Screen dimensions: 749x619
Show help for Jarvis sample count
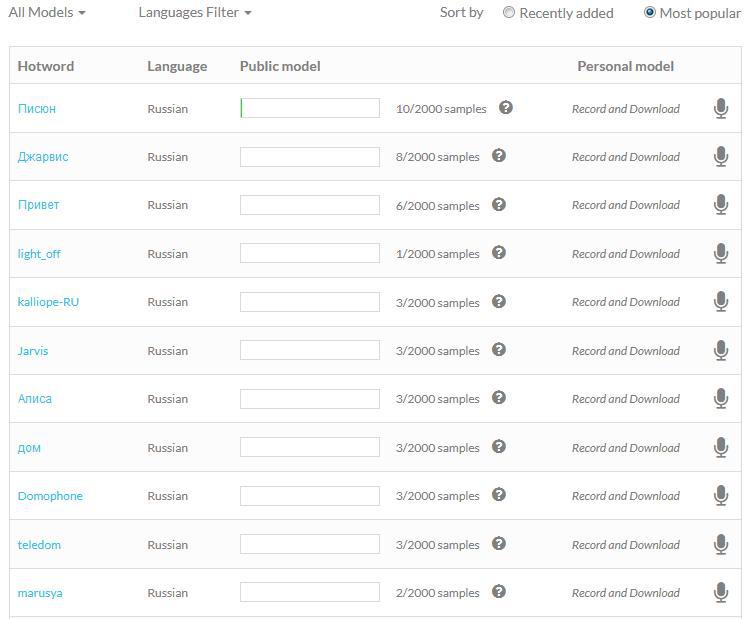click(499, 350)
